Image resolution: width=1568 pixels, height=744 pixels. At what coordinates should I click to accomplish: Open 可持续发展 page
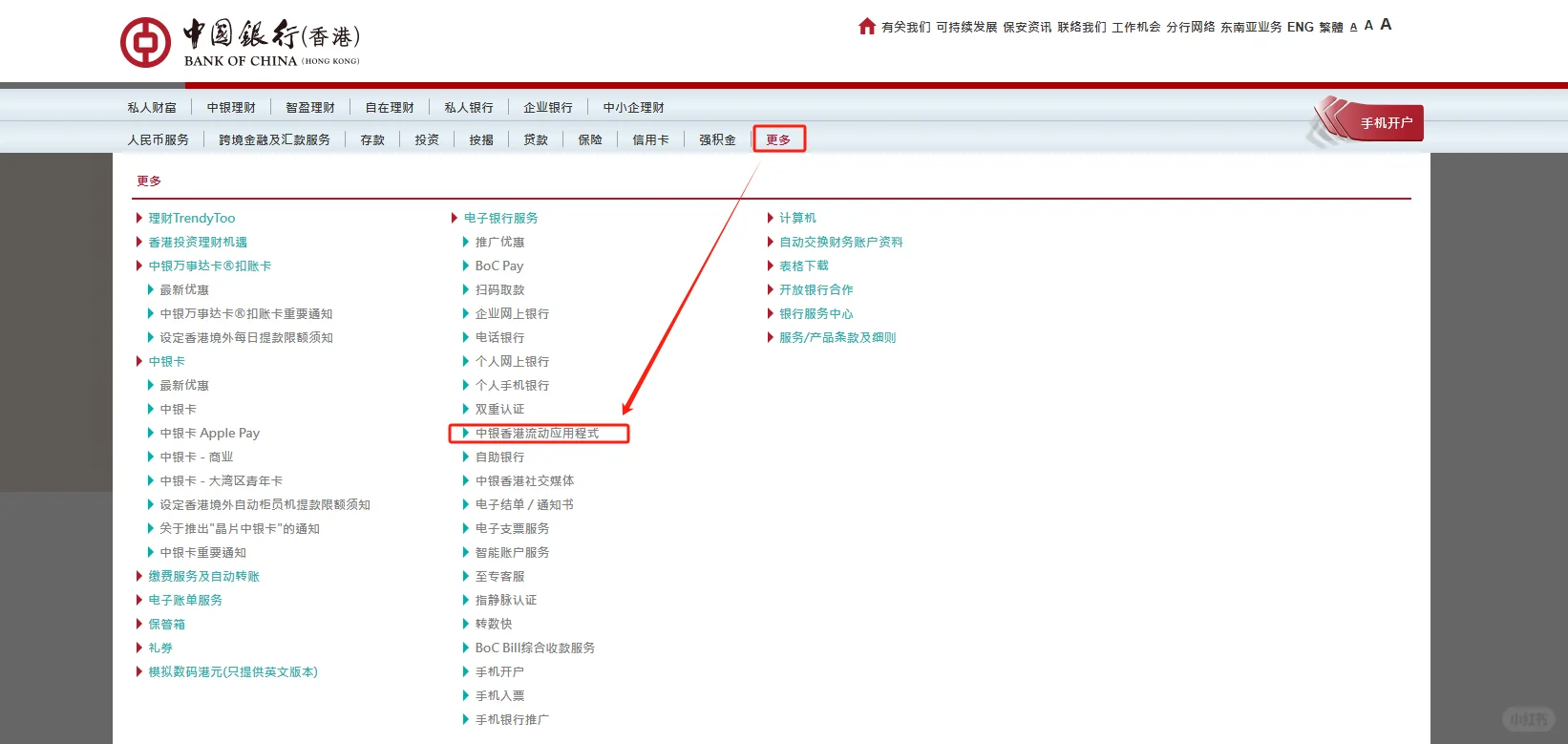click(966, 28)
